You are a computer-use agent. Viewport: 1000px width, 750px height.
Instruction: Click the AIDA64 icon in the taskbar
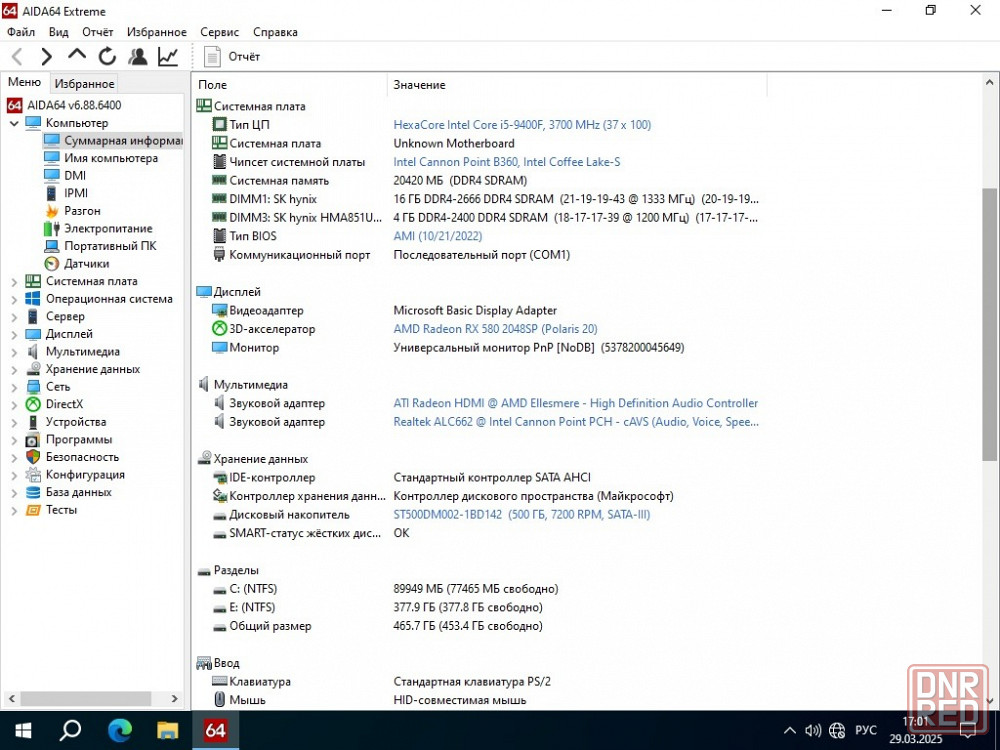click(216, 731)
